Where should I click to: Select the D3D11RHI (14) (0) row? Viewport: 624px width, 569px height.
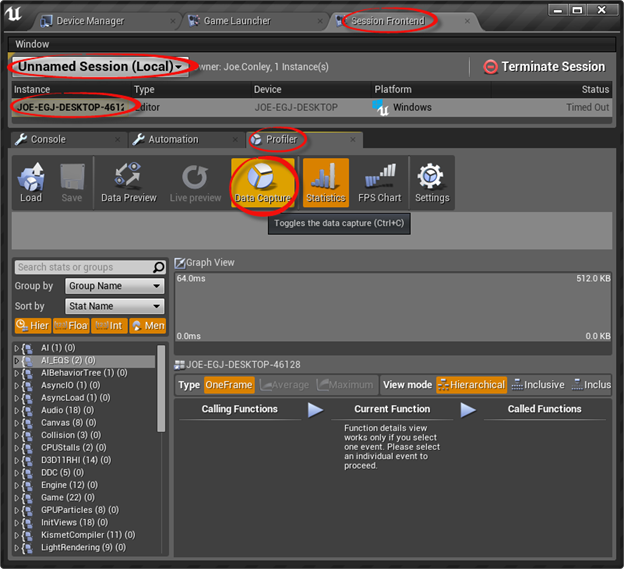point(85,460)
